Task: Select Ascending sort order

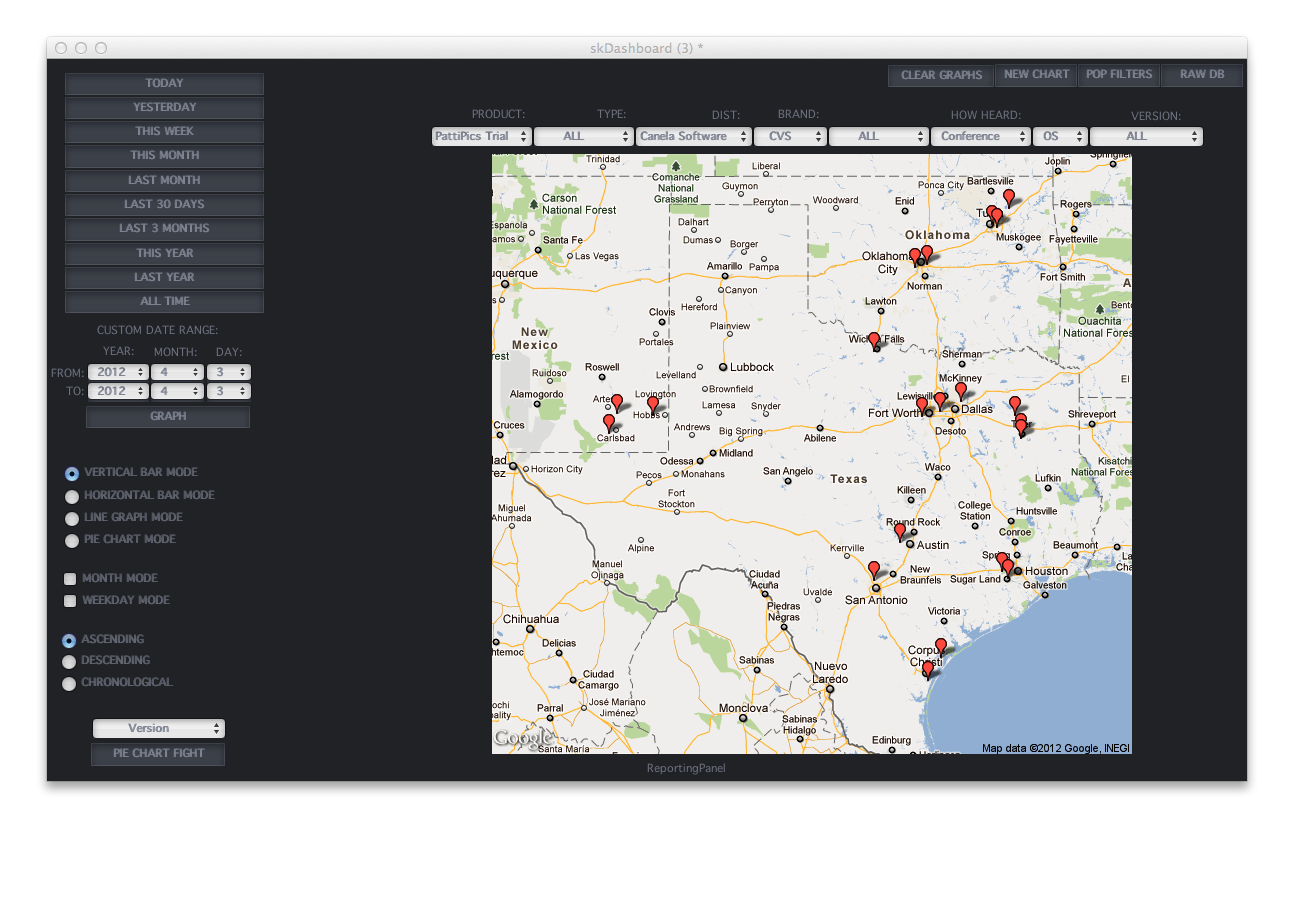Action: click(x=69, y=640)
